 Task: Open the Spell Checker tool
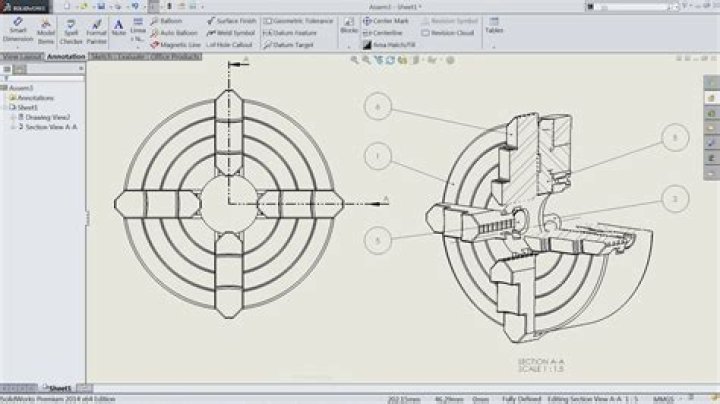point(71,31)
